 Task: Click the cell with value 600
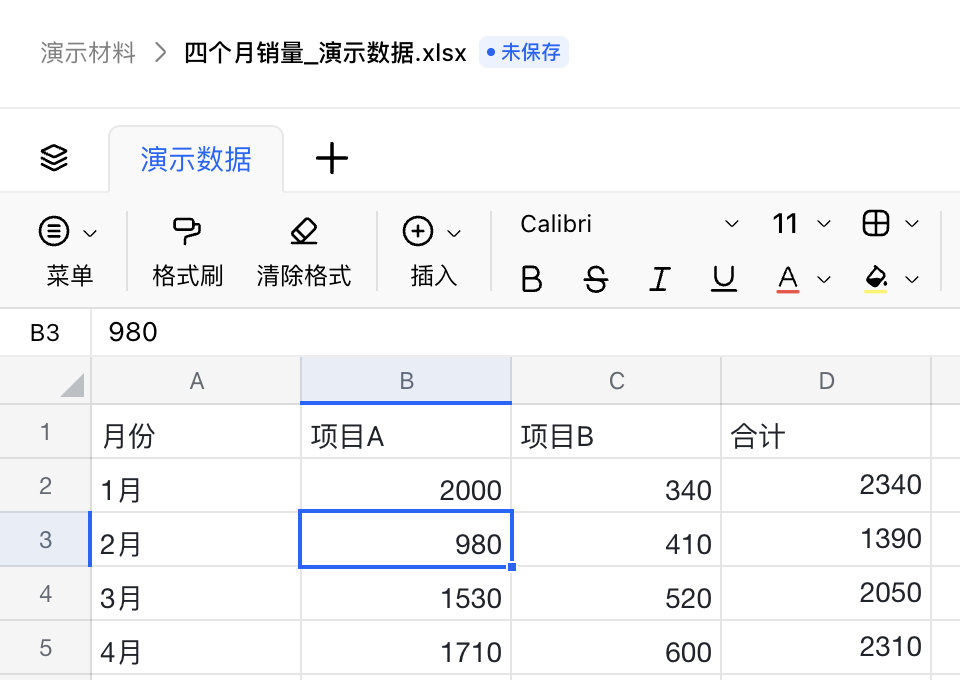617,647
